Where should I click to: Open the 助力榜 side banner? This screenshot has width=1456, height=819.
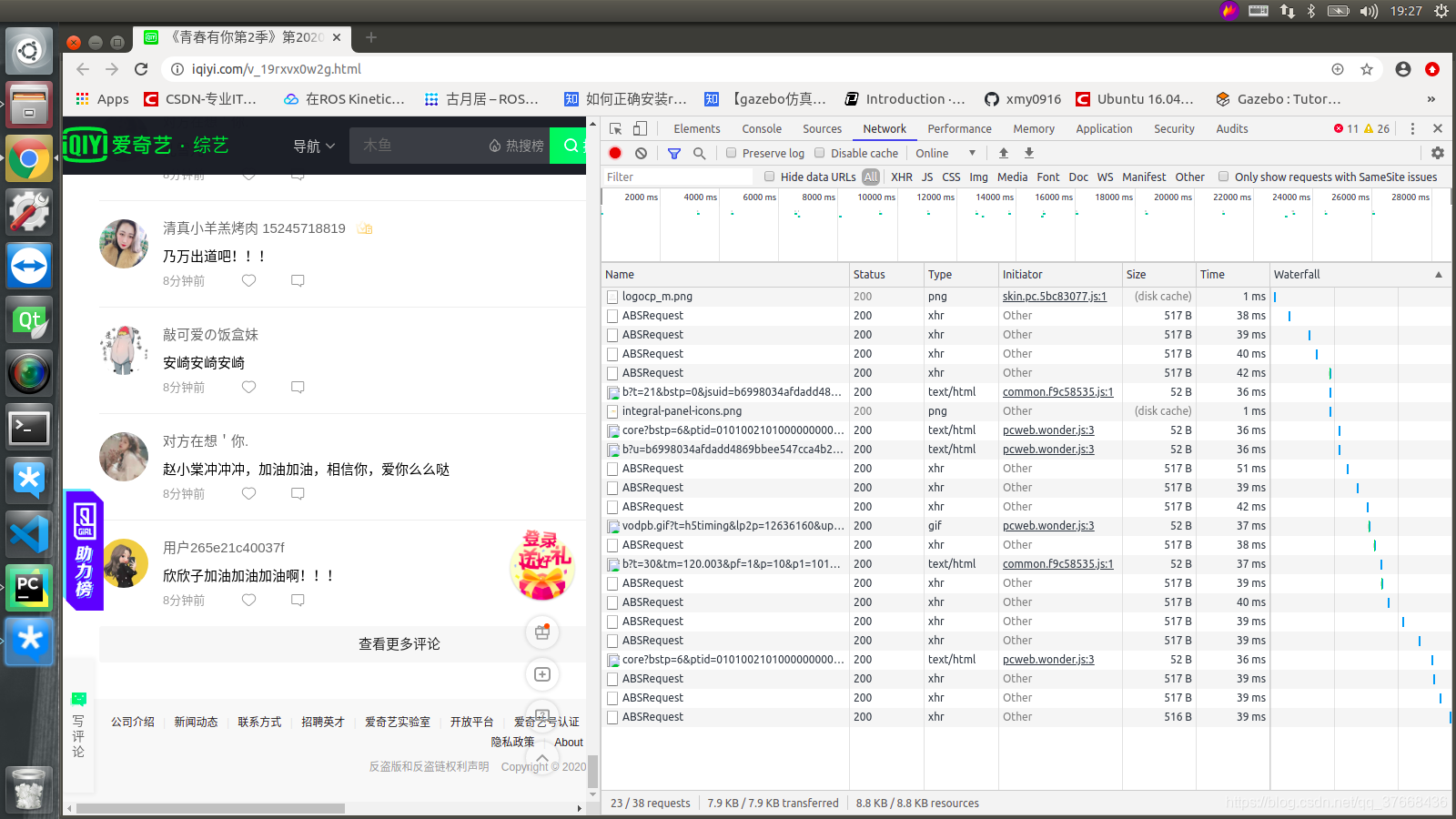pos(84,551)
